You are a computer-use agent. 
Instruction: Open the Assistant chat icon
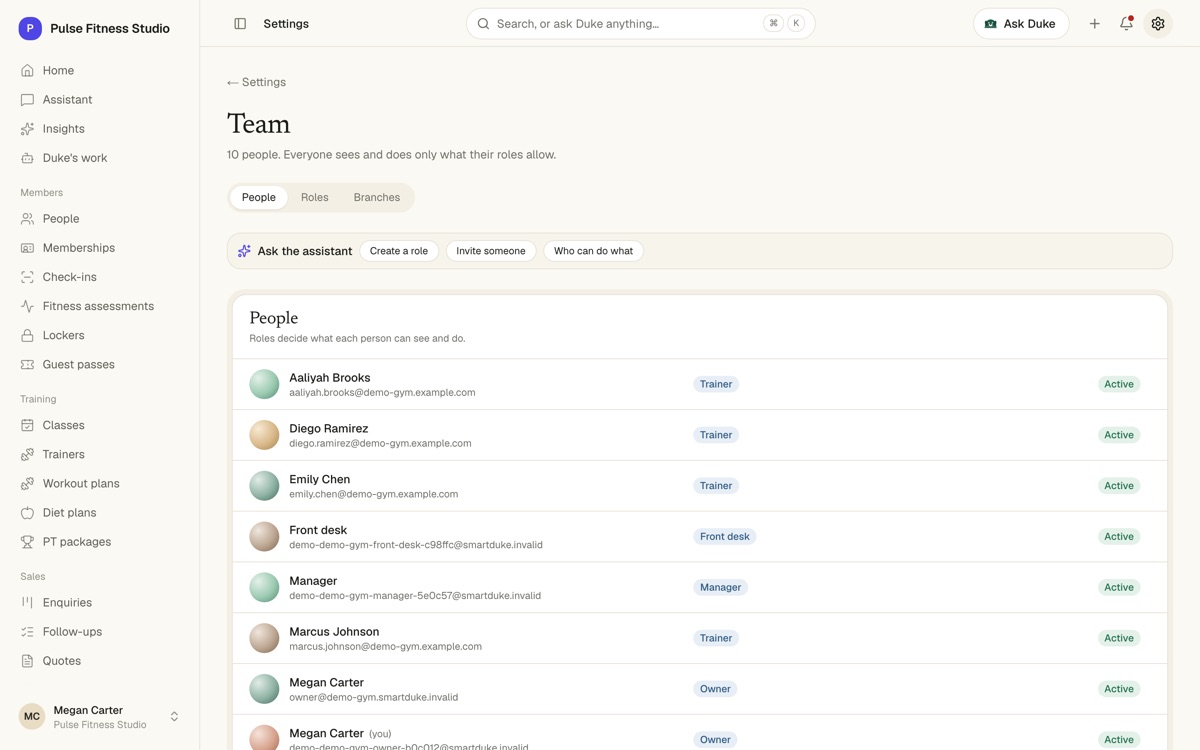click(27, 100)
